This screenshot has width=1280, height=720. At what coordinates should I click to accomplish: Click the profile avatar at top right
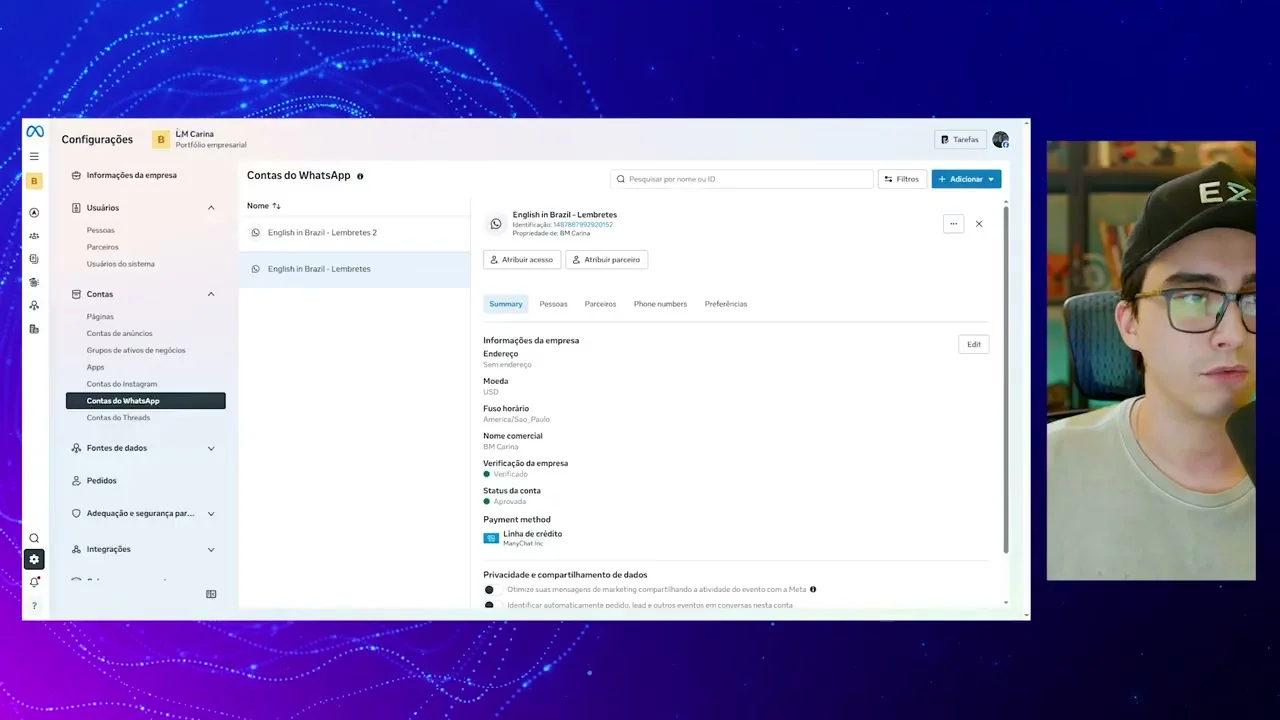[1000, 140]
